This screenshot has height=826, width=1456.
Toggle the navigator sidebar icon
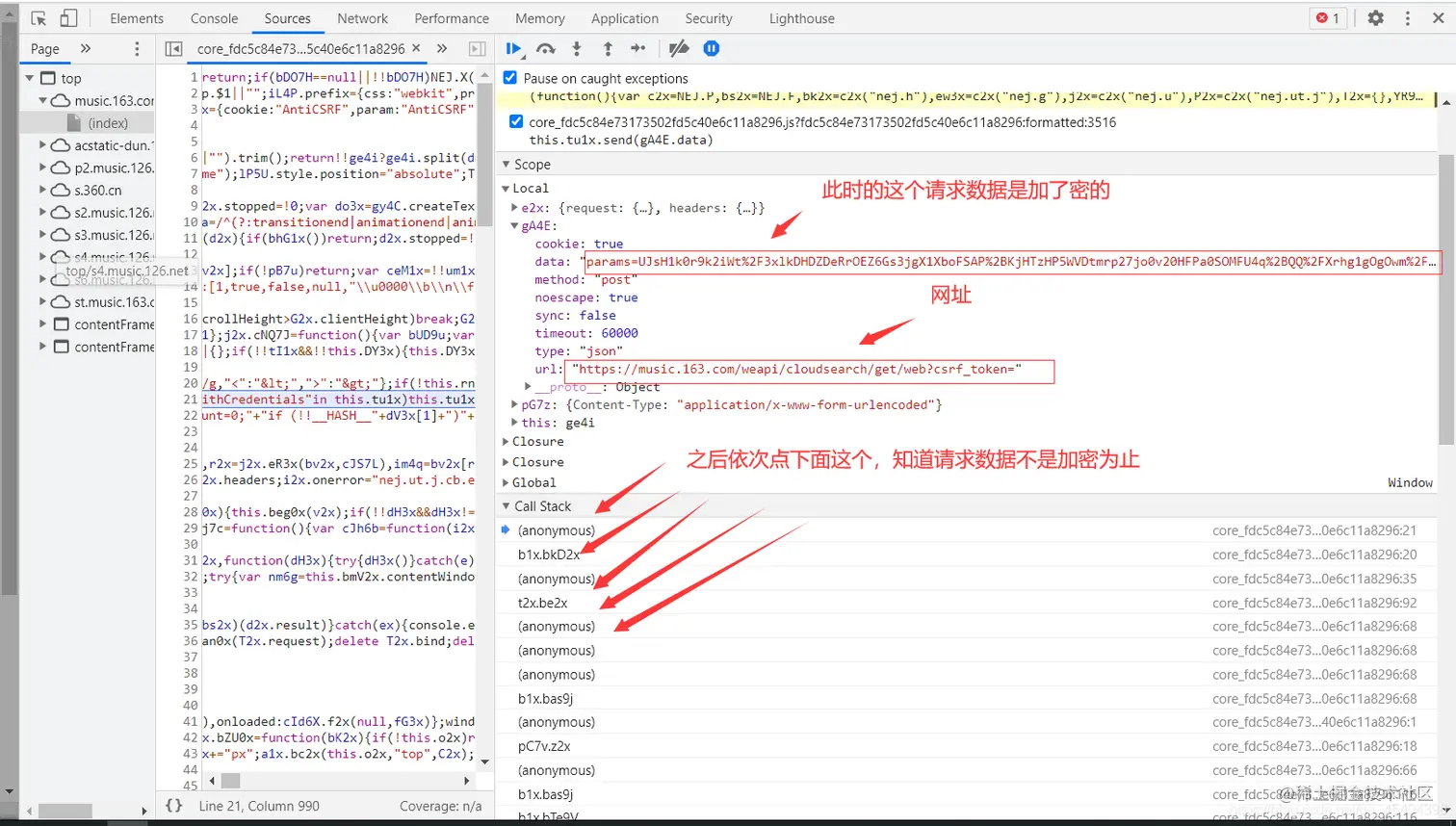point(173,48)
